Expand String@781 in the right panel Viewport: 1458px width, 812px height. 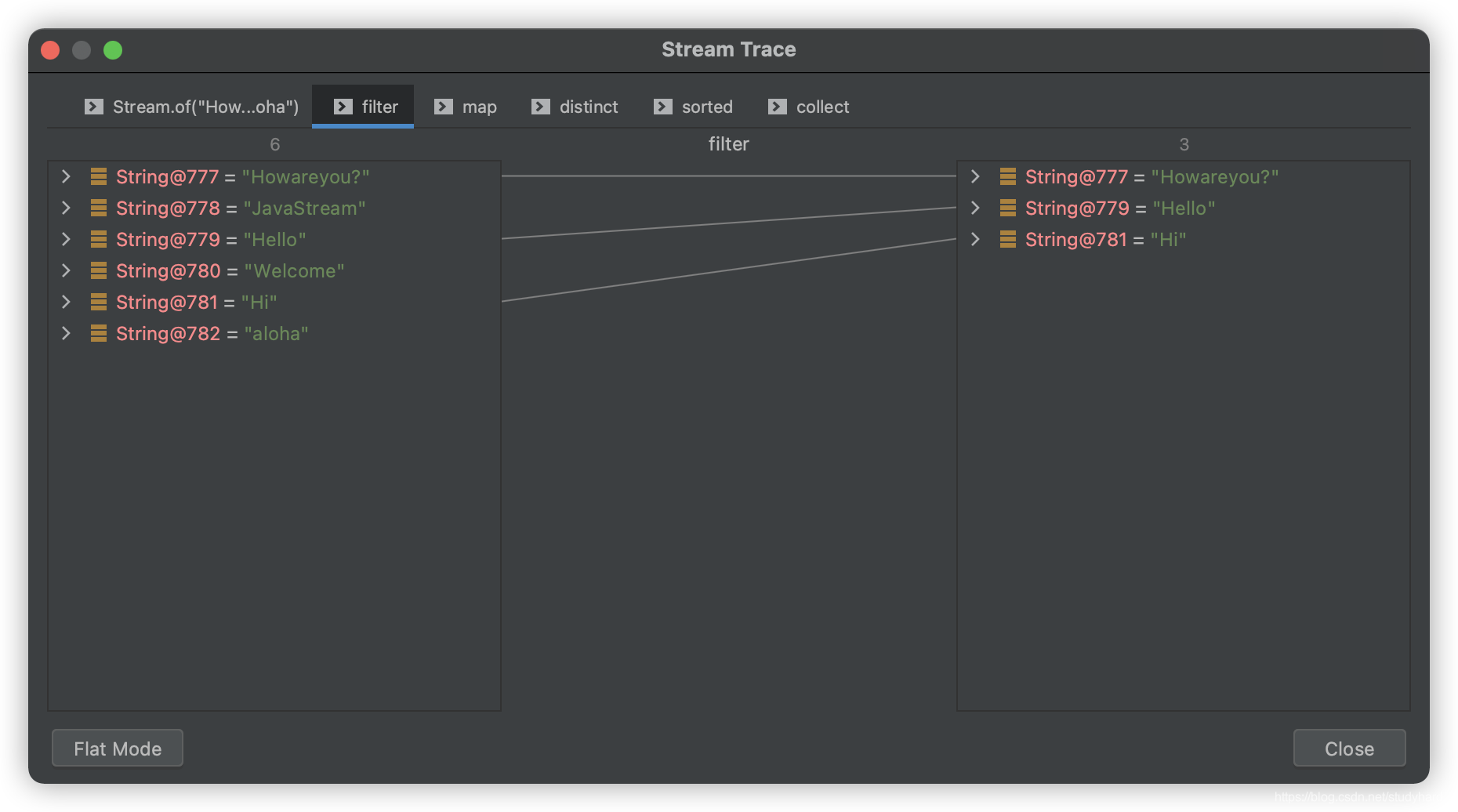[x=974, y=239]
